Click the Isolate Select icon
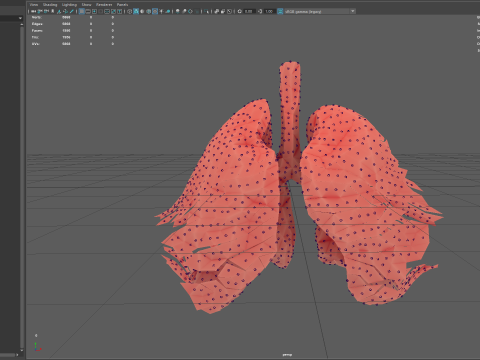Image resolution: width=480 pixels, height=360 pixels. 207,11
